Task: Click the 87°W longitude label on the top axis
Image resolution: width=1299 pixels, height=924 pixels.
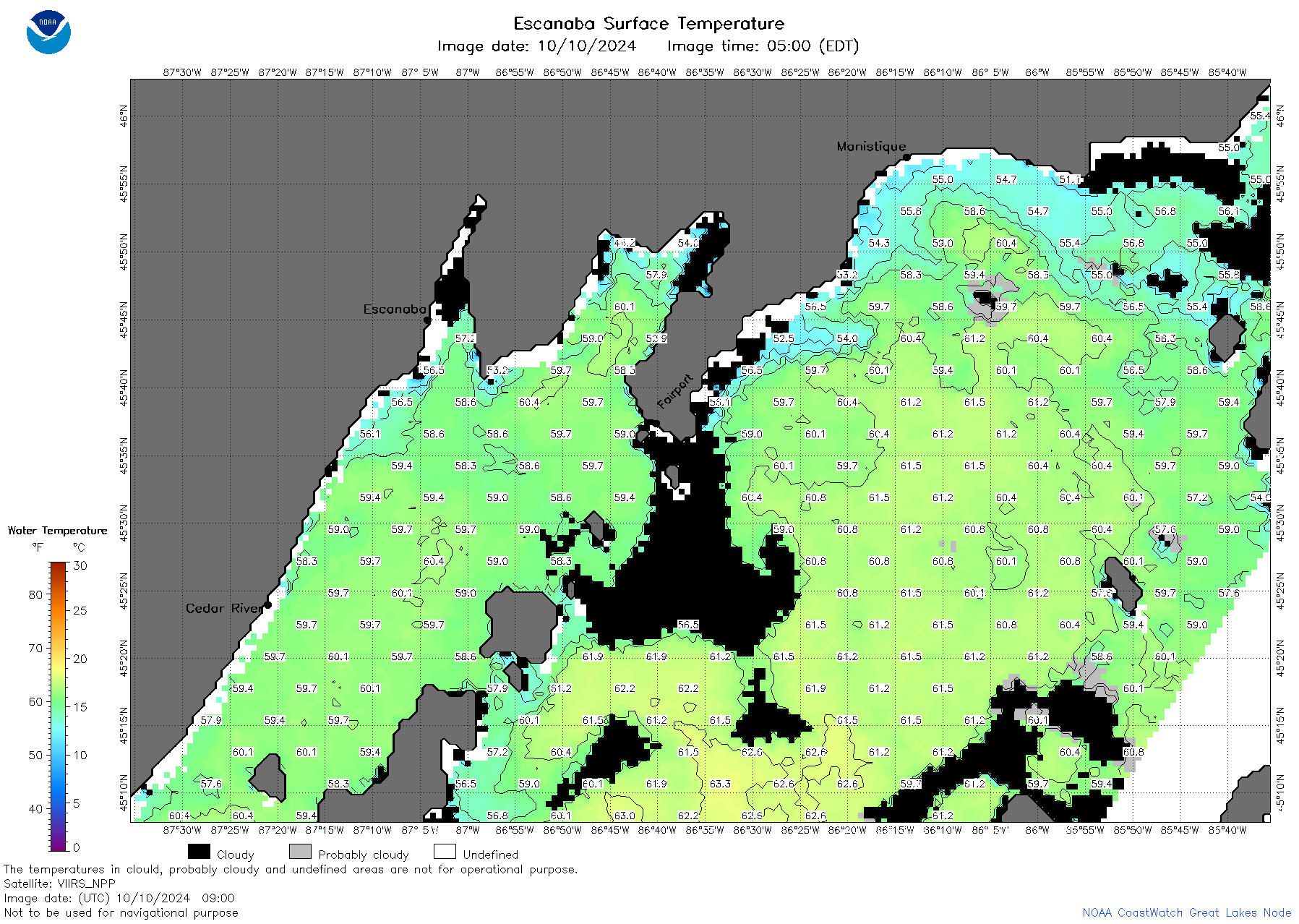Action: 468,72
